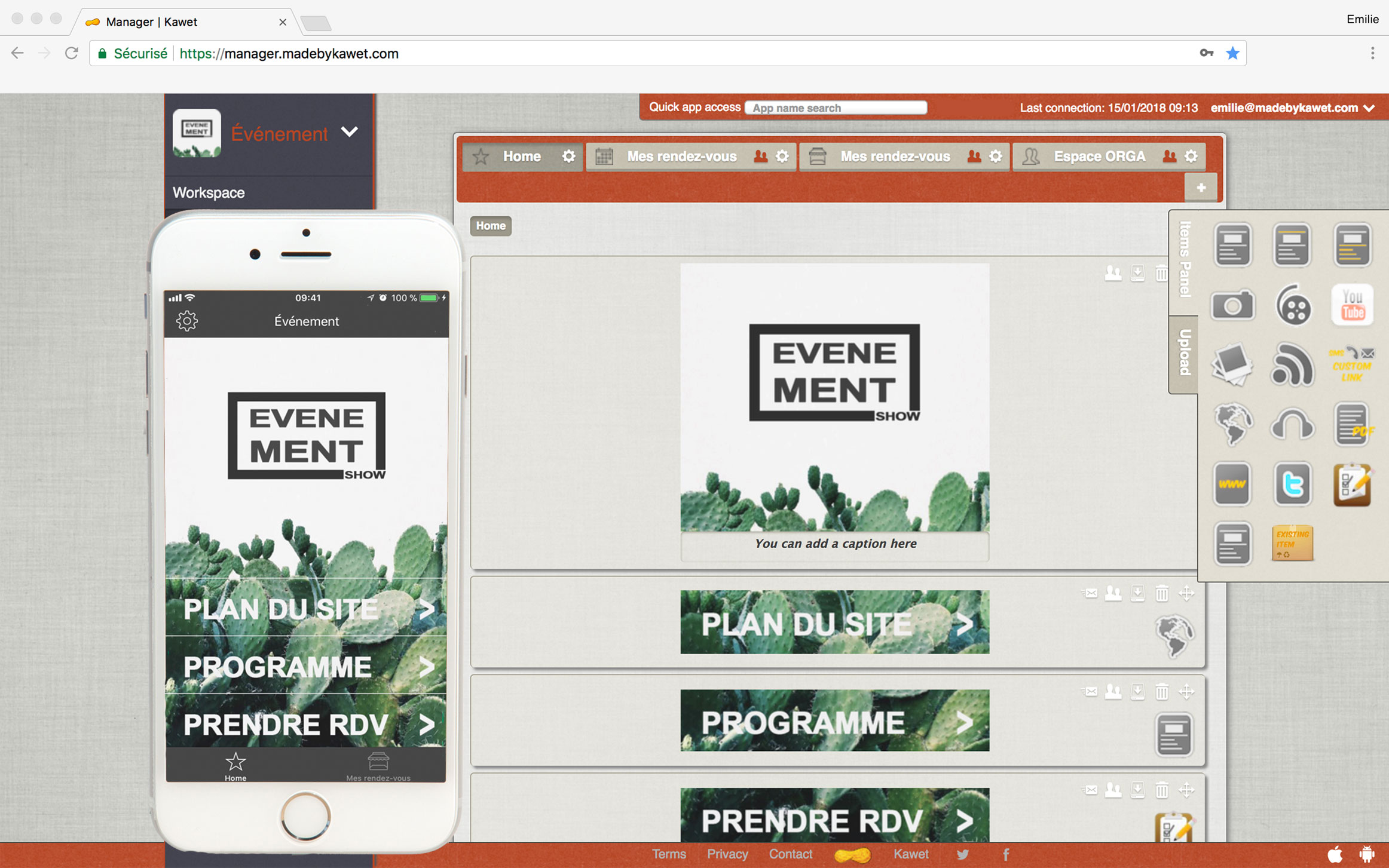Add an RSS feed item
Screen dimensions: 1389x868
point(1292,364)
